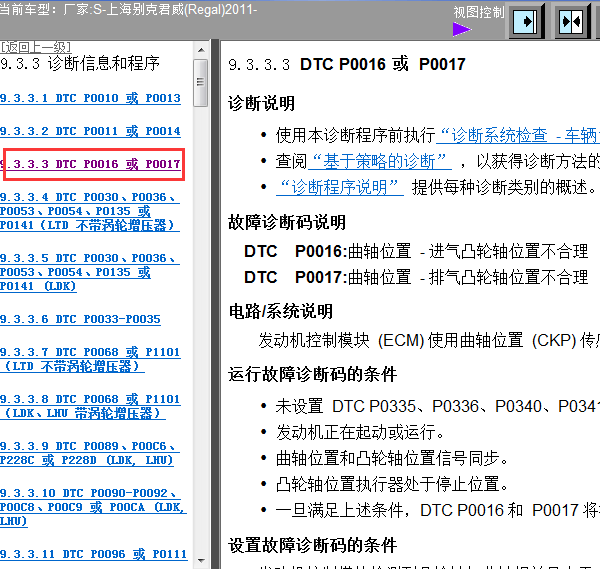Click the 9.3.3 诊断信息和程序 title

coord(80,64)
